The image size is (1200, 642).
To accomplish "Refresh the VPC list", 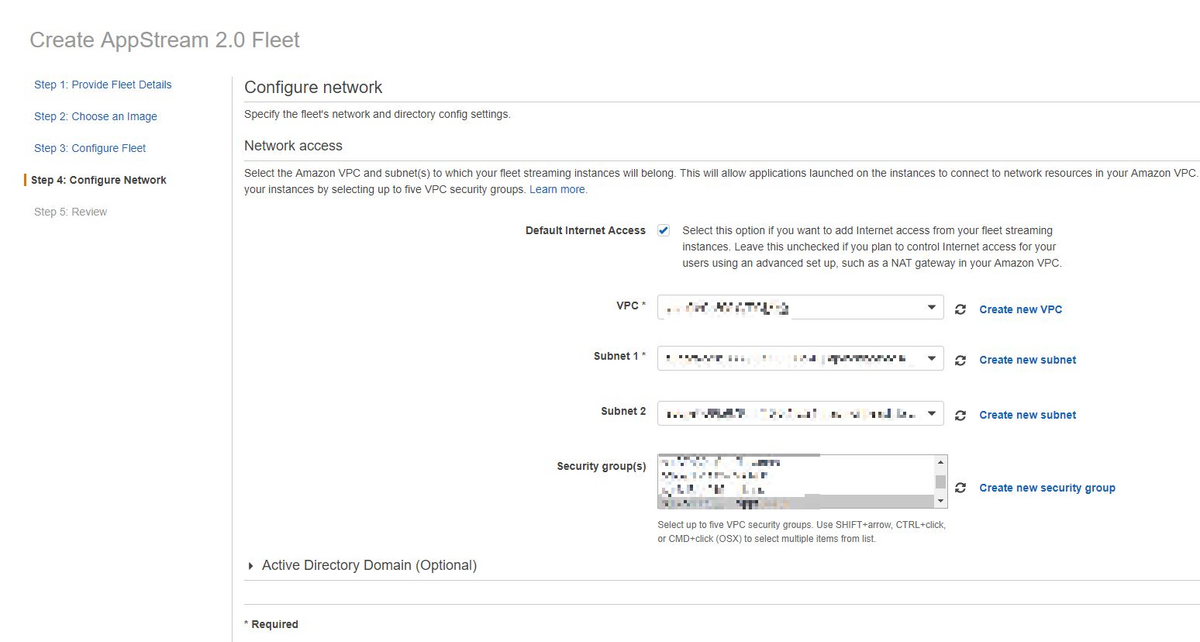I will [961, 307].
